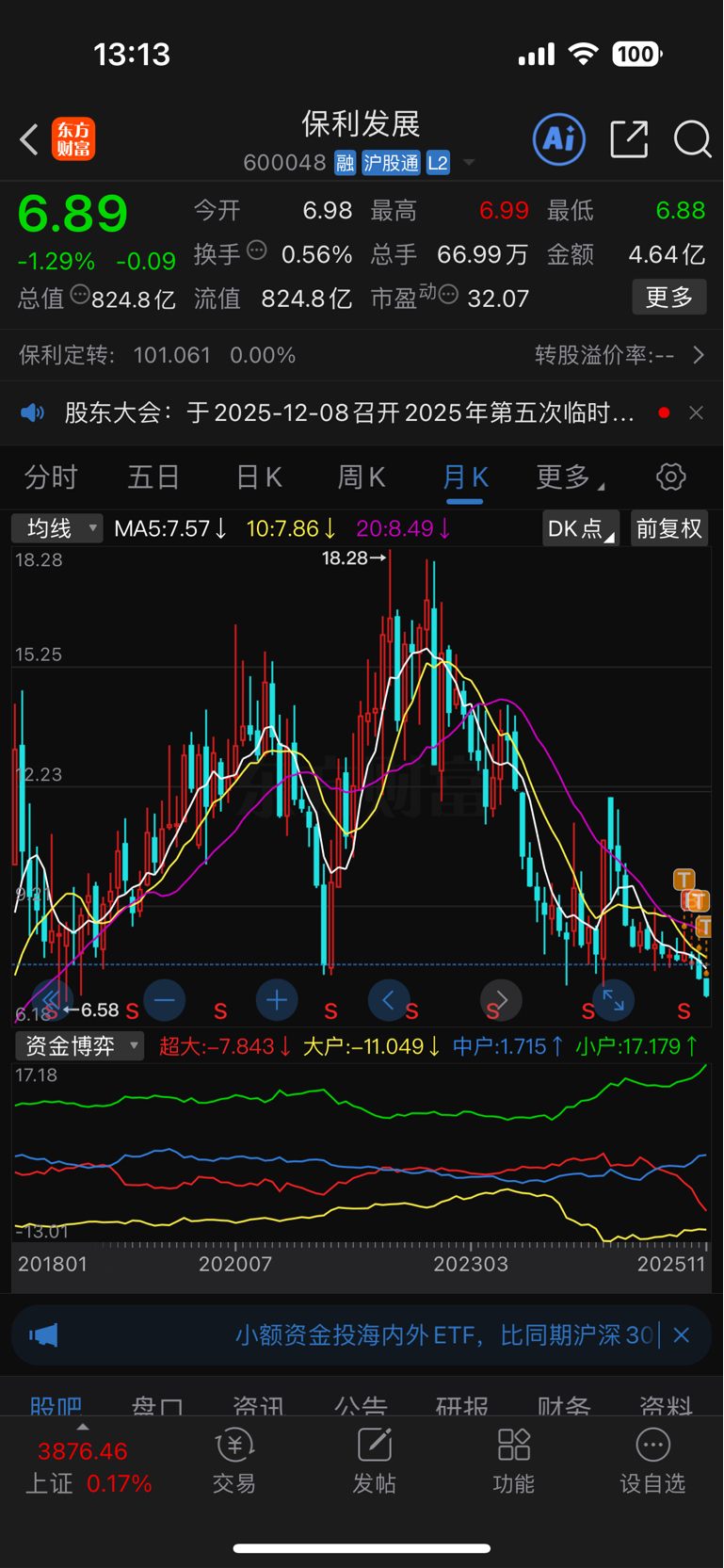Viewport: 724px width, 1568px height.
Task: Tap the 沪股通 badge
Action: (x=391, y=163)
